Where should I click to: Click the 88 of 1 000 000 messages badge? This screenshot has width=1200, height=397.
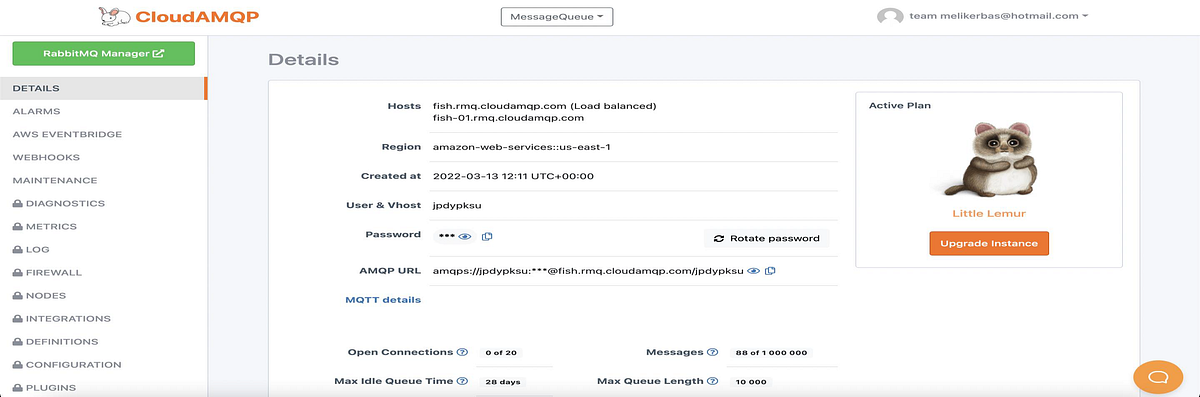[771, 352]
